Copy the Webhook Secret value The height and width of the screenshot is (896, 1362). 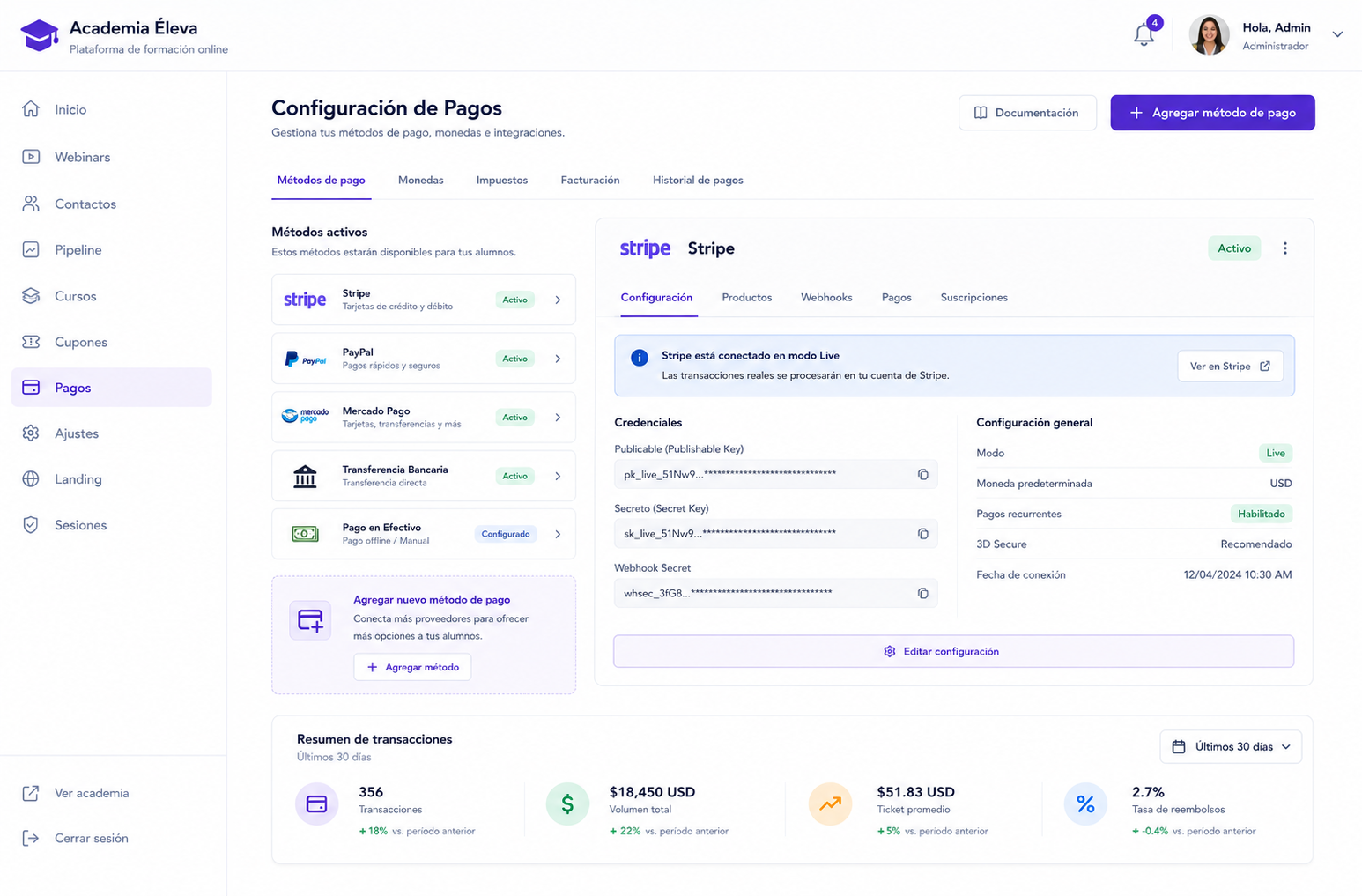coord(922,593)
